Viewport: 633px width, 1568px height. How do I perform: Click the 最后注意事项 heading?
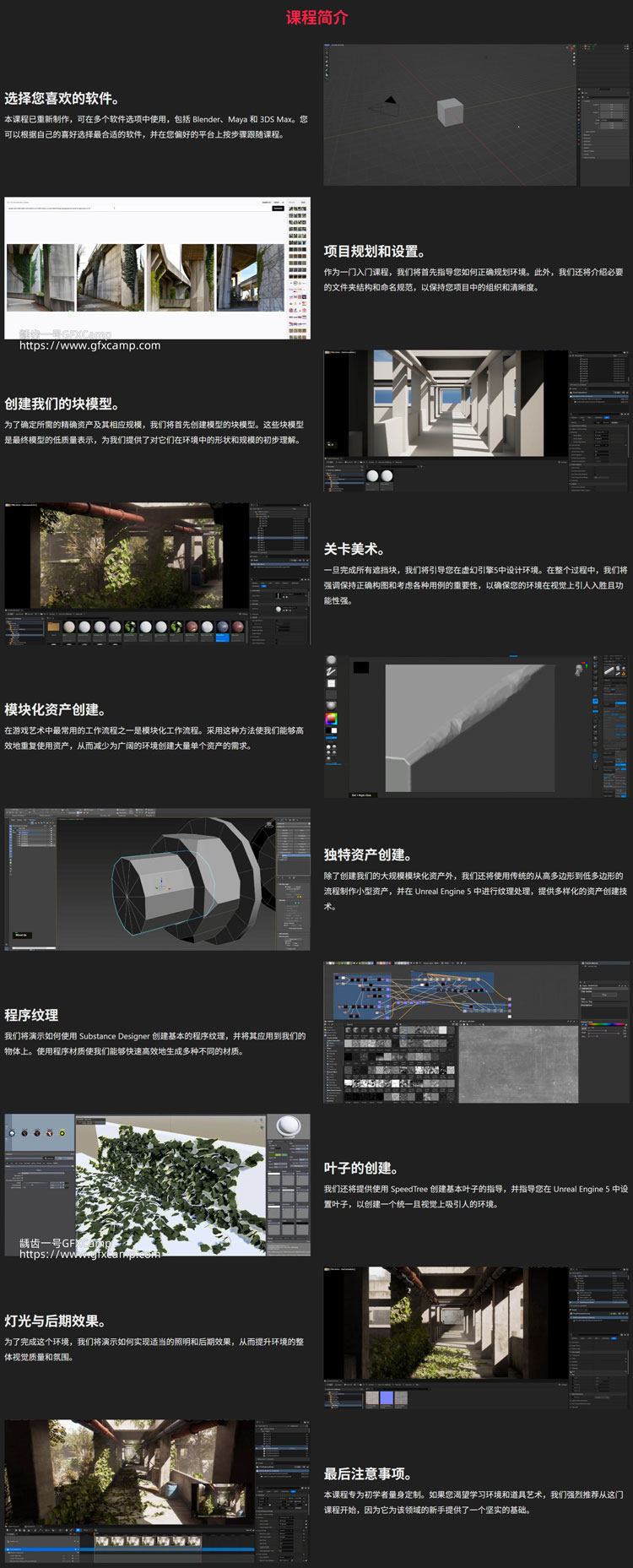pos(368,1473)
